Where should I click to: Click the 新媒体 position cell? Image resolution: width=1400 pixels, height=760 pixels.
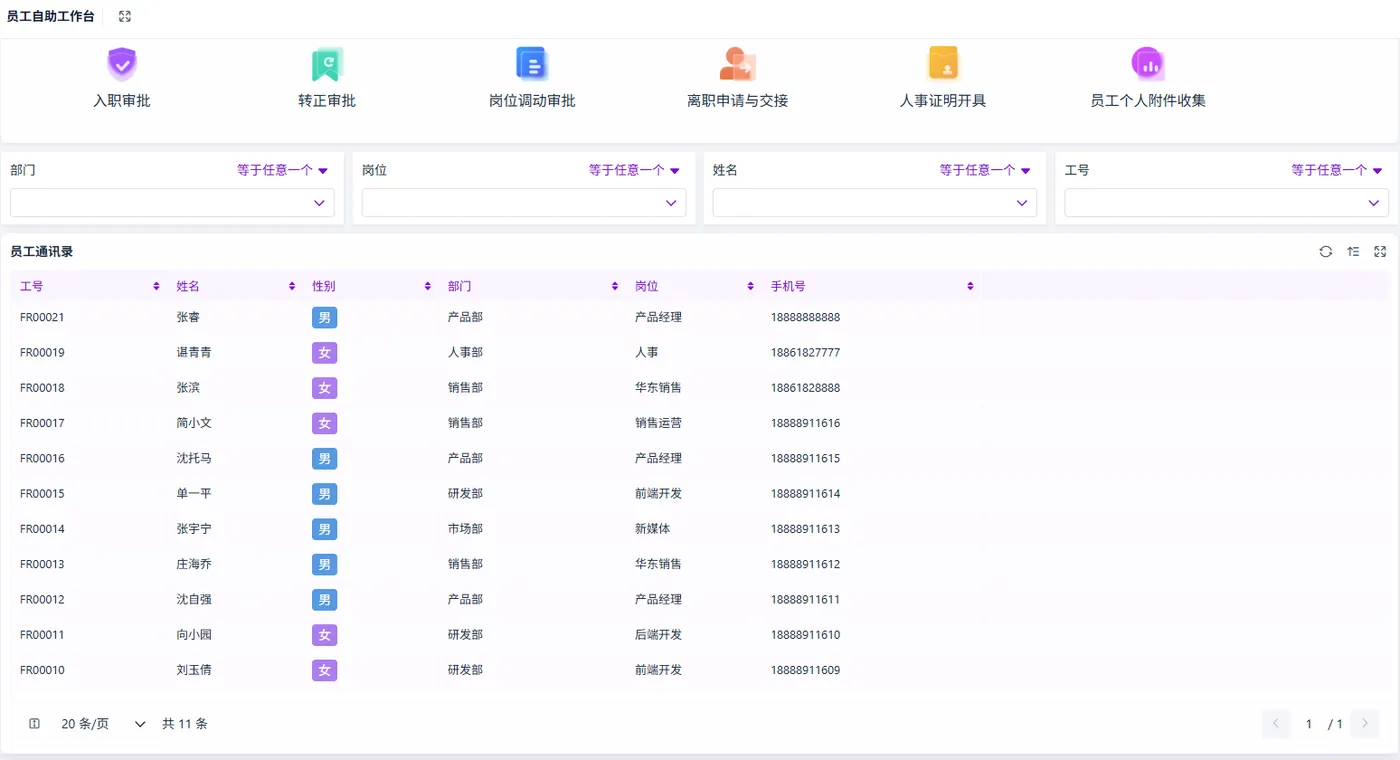point(652,529)
